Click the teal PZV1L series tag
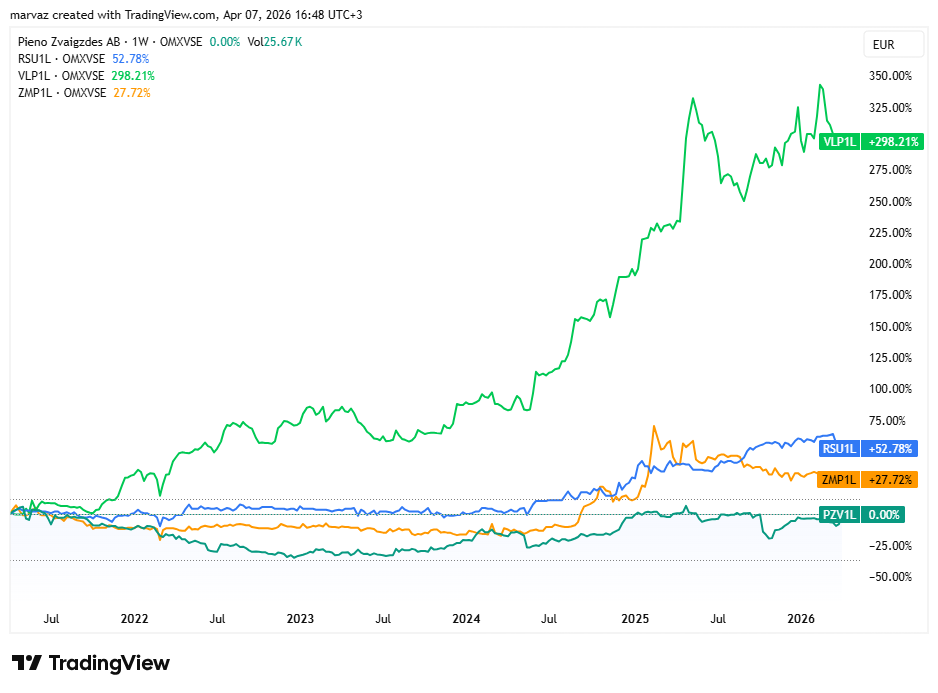This screenshot has width=938, height=693. (x=838, y=515)
